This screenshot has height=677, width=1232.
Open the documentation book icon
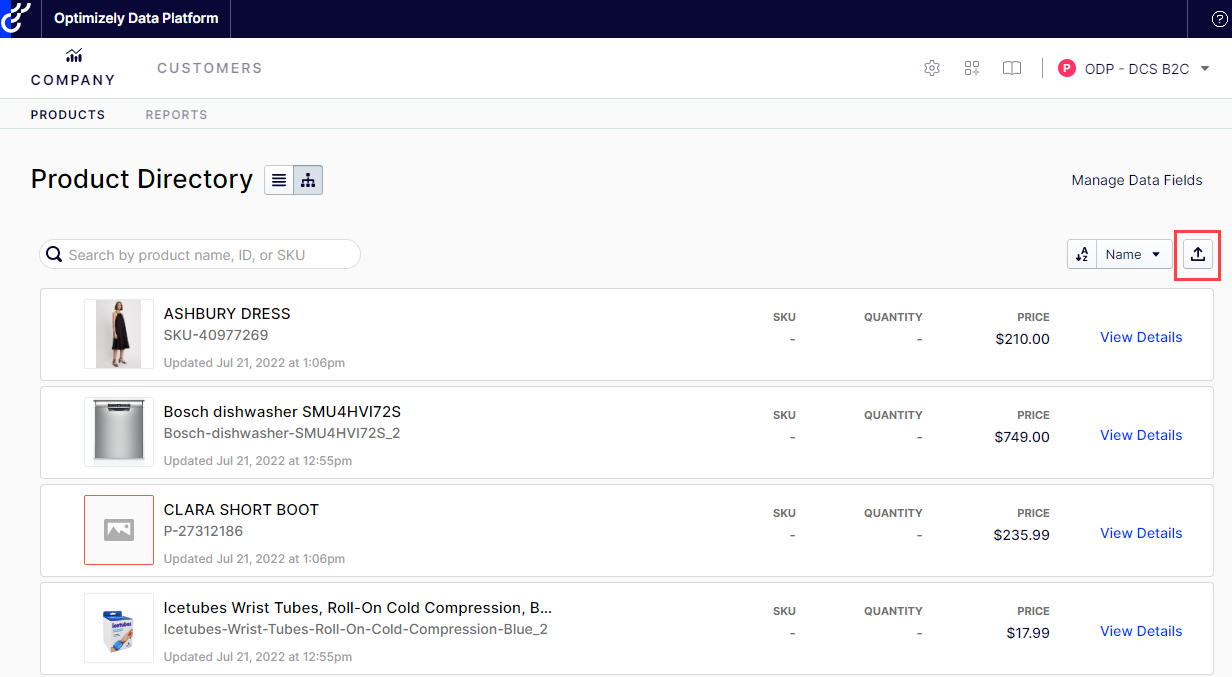click(x=1012, y=68)
